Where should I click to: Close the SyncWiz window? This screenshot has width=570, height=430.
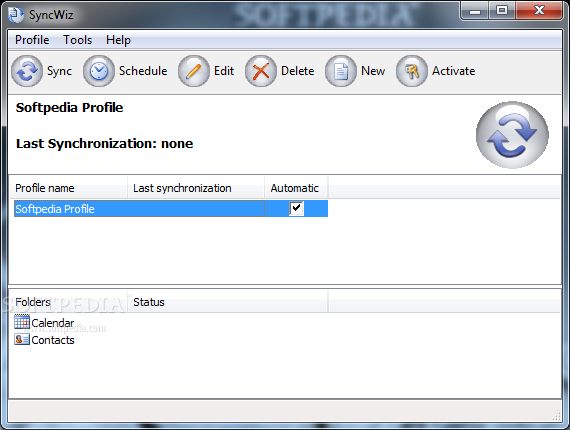[x=539, y=11]
